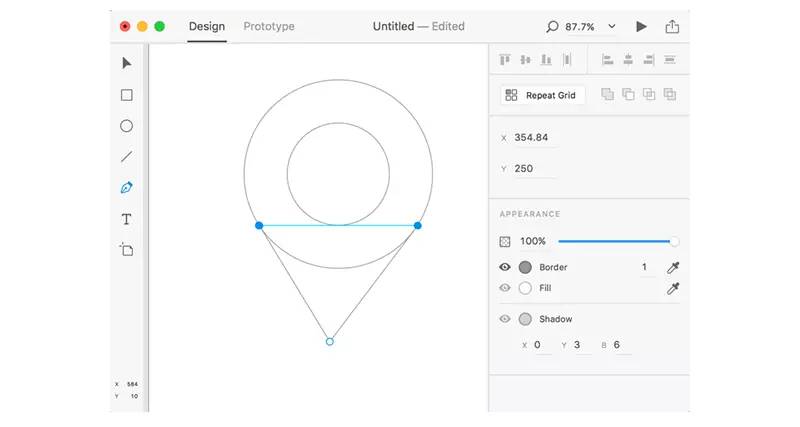Image resolution: width=800 pixels, height=427 pixels.
Task: Switch to the Prototype tab
Action: 269,27
